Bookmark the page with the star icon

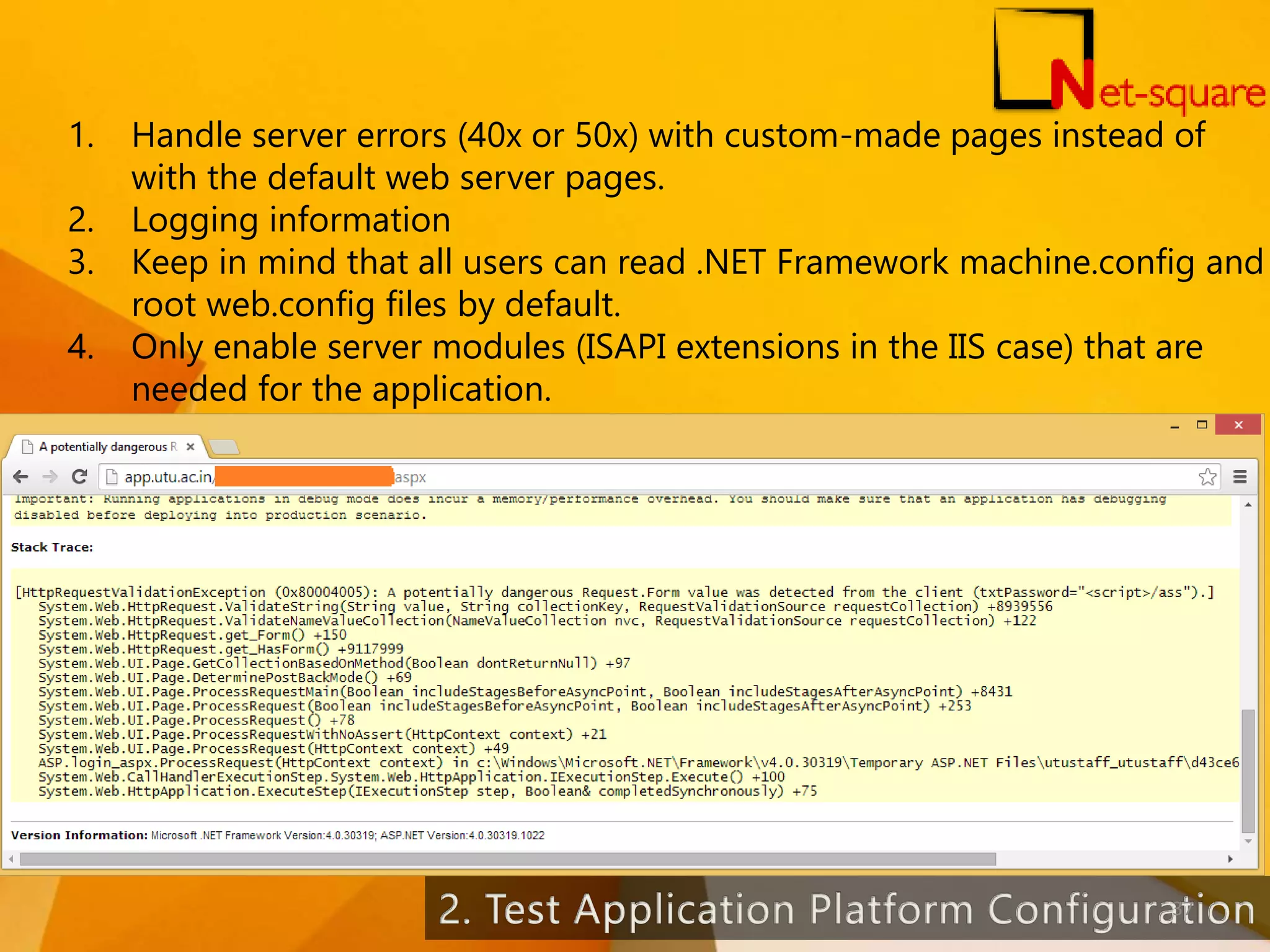tap(1207, 477)
